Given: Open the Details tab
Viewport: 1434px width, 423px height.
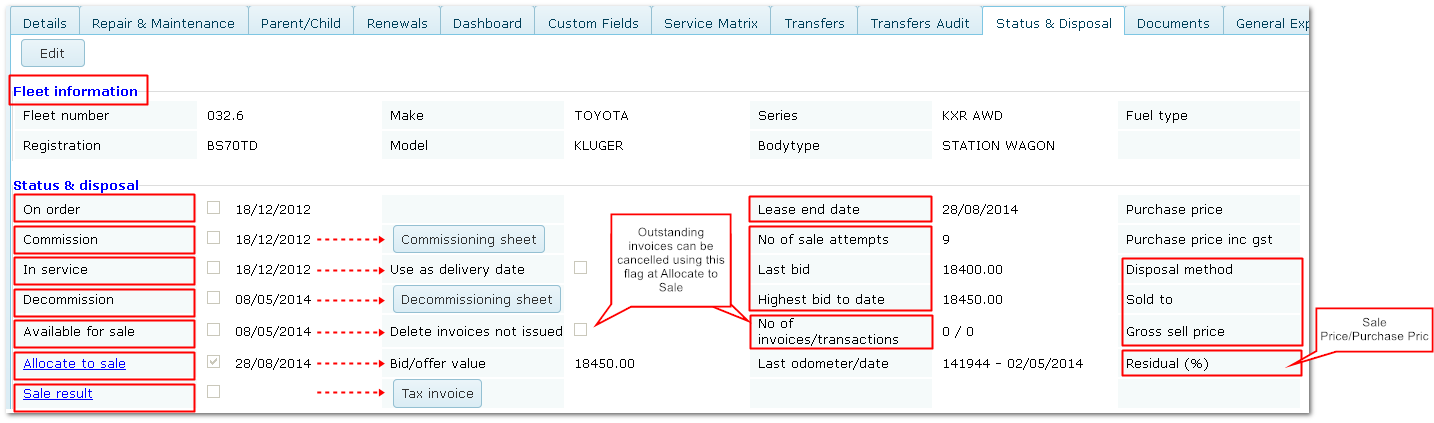Looking at the screenshot, I should pos(44,22).
